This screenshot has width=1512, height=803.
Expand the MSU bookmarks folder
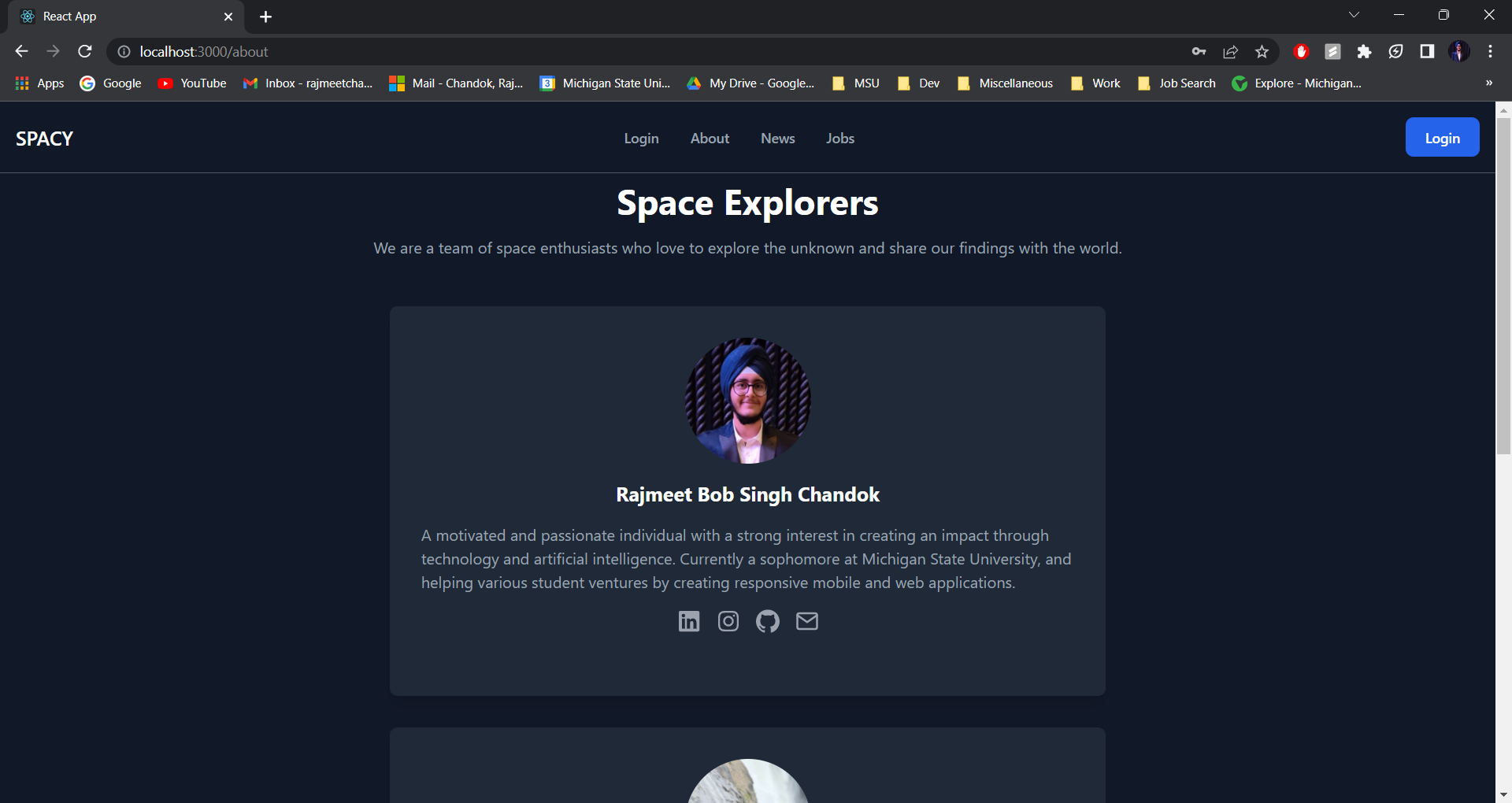coord(856,83)
